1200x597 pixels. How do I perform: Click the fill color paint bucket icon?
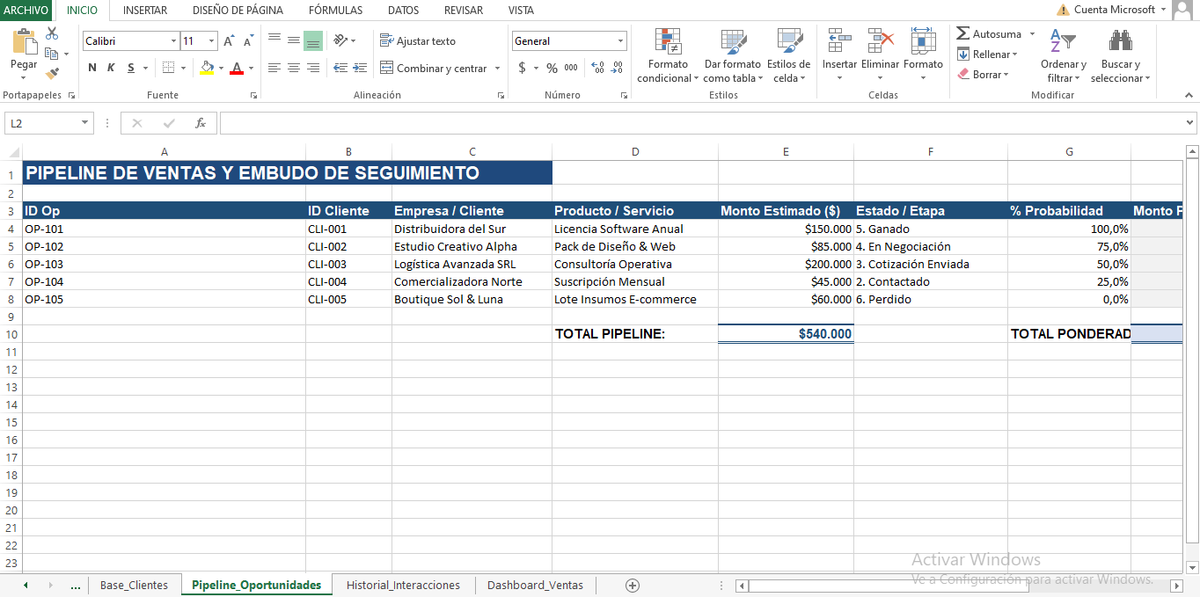(207, 68)
